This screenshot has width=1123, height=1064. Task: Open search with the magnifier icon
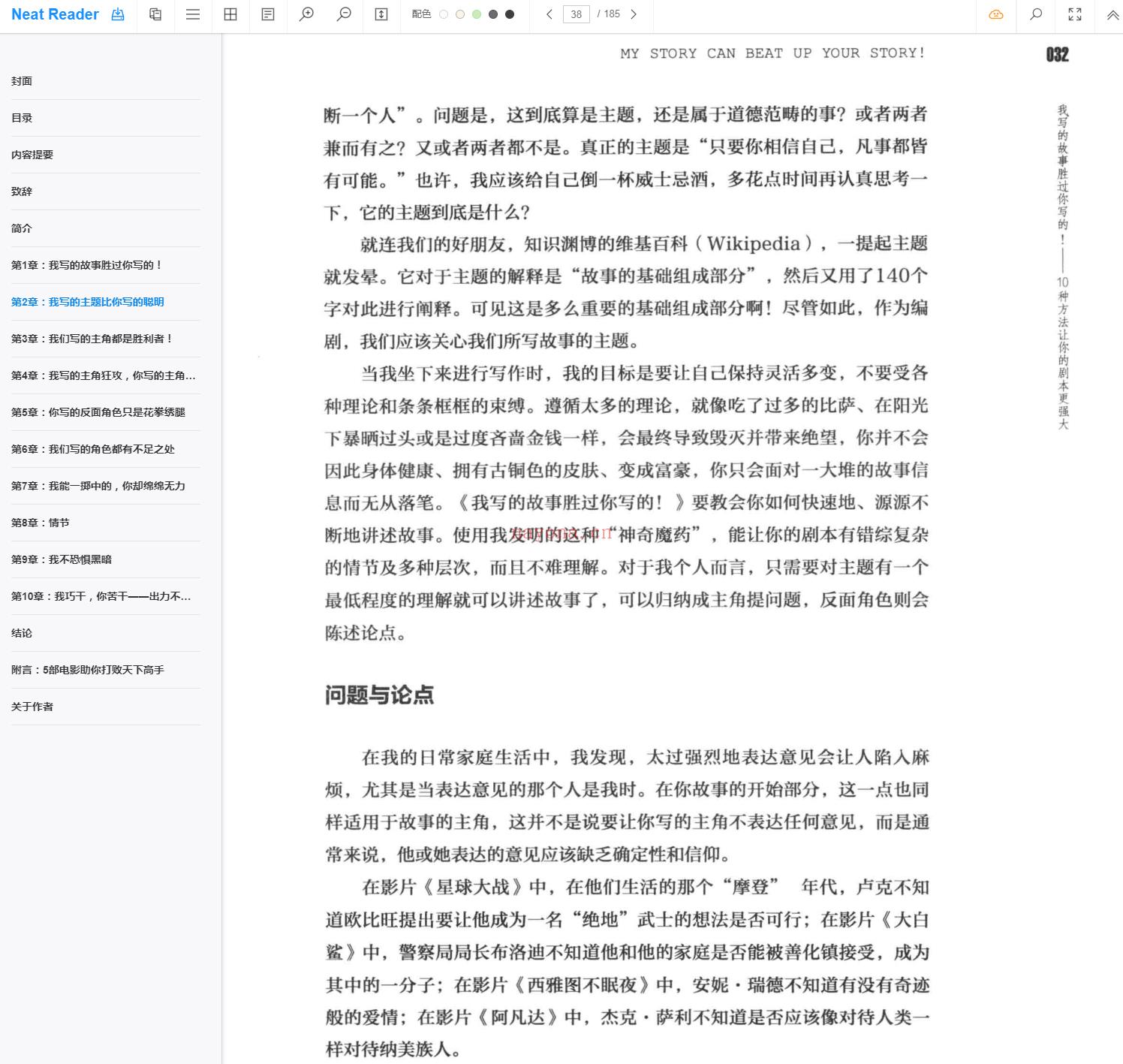click(1036, 14)
